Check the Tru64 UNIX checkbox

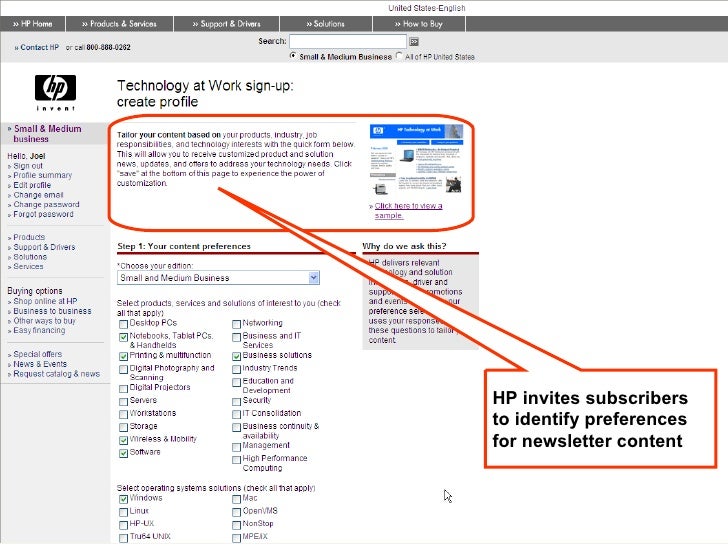pos(123,538)
